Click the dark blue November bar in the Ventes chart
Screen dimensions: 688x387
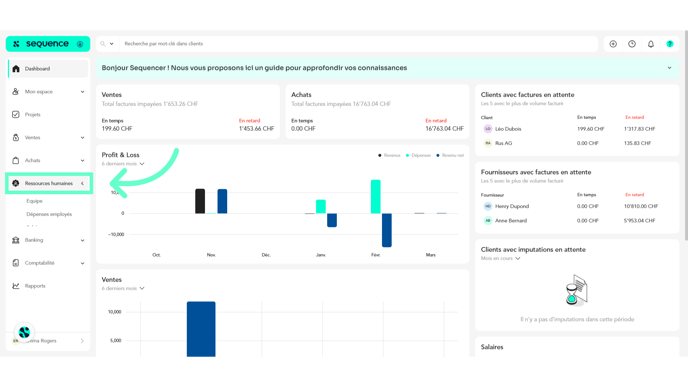[201, 329]
